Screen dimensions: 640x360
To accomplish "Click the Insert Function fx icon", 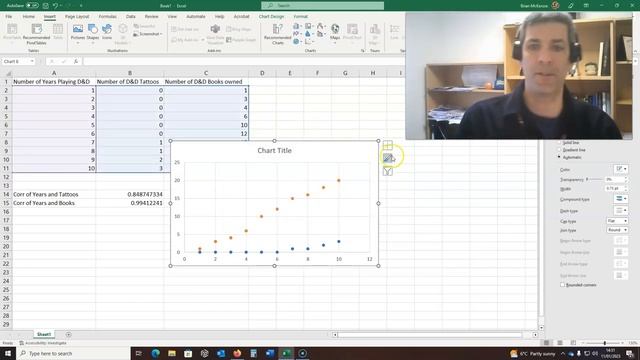I will [76, 61].
